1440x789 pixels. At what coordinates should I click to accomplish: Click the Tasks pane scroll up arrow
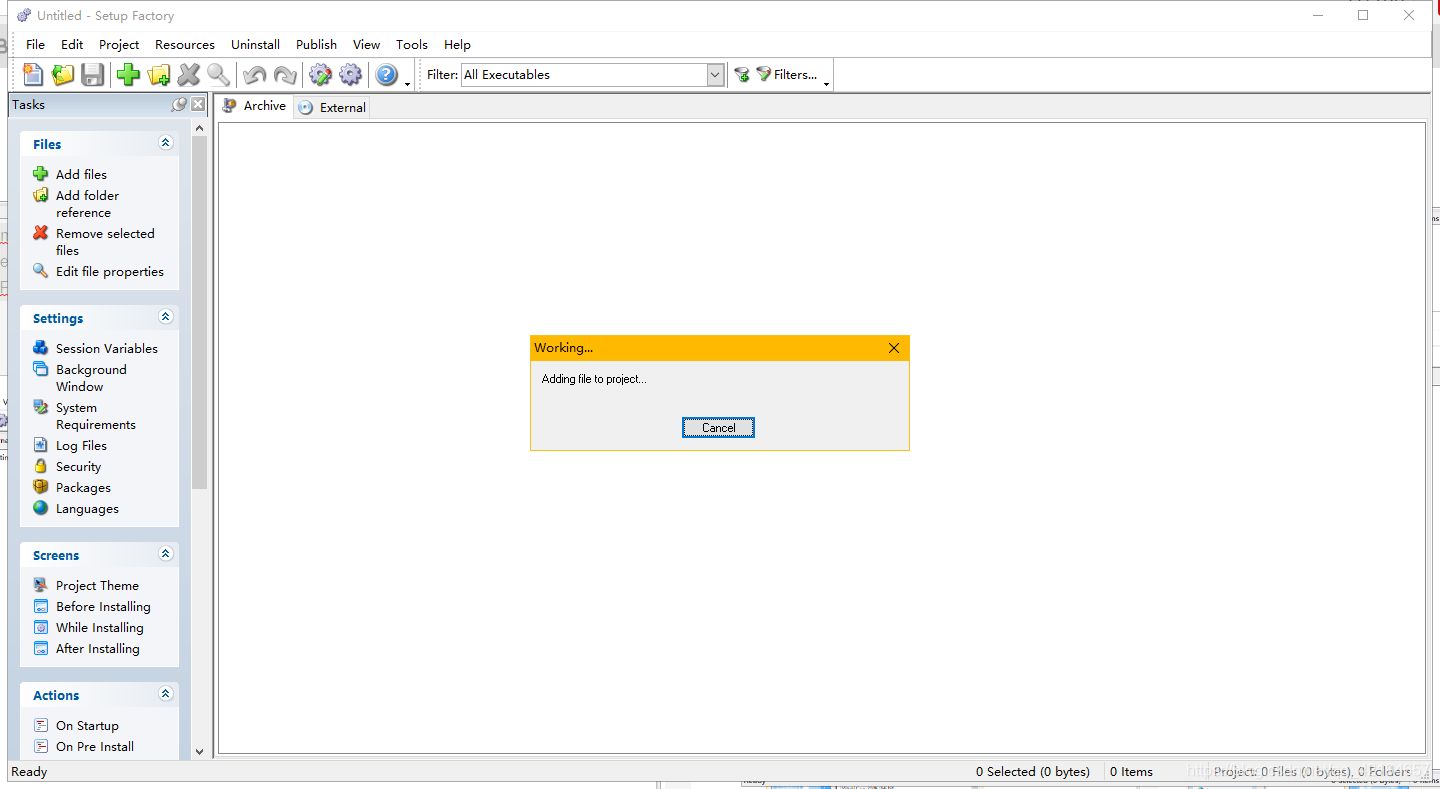199,128
